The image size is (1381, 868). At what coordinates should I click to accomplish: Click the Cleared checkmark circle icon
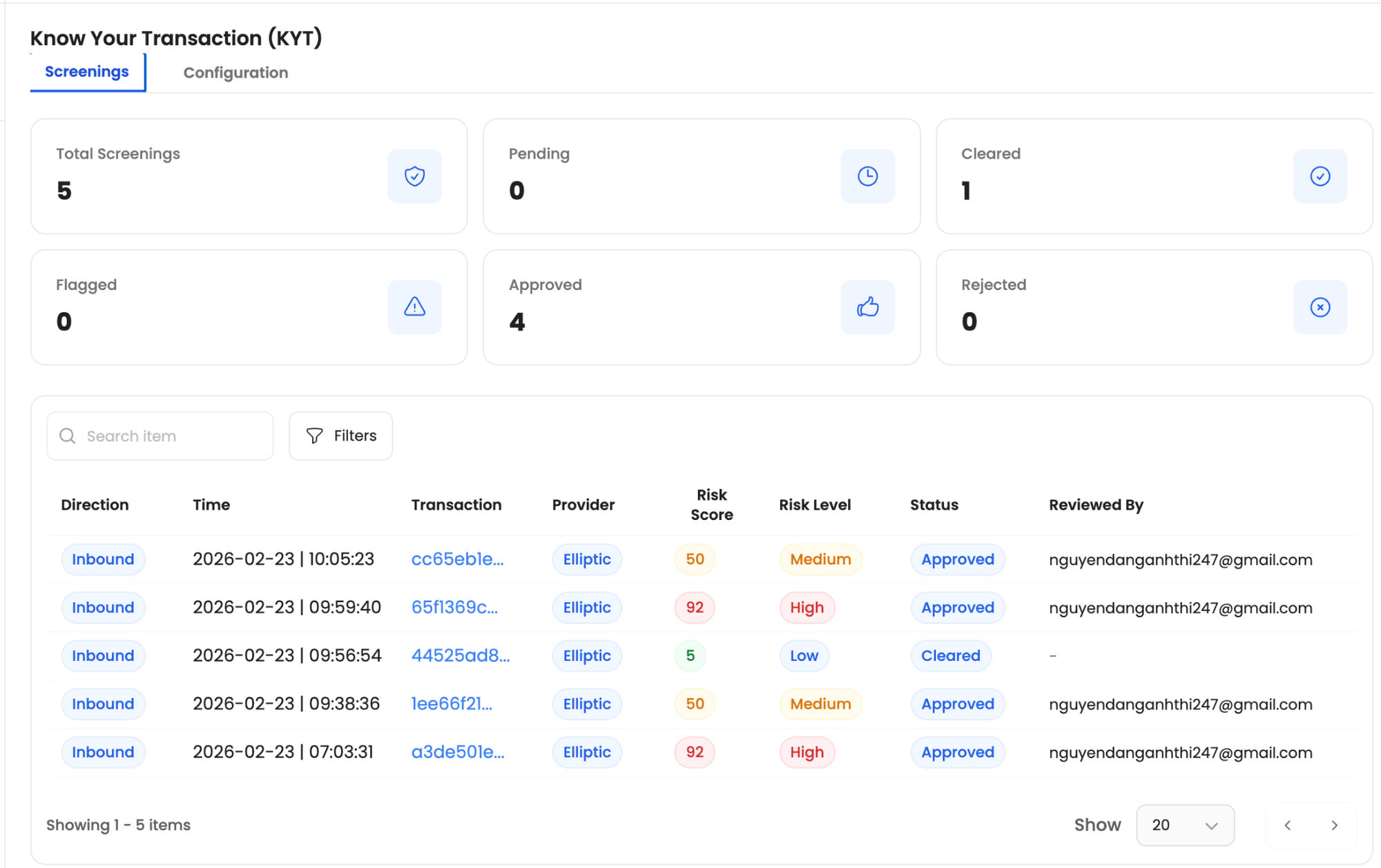[1320, 176]
